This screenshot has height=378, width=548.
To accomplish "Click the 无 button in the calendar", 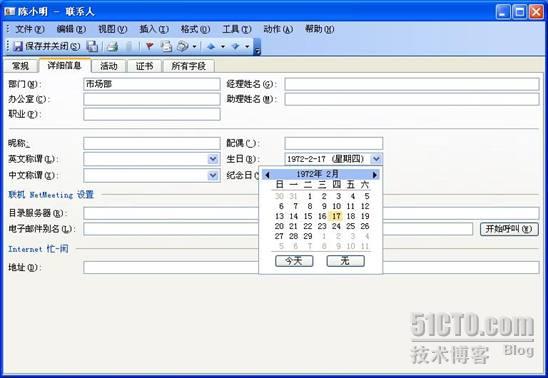I will pyautogui.click(x=345, y=261).
